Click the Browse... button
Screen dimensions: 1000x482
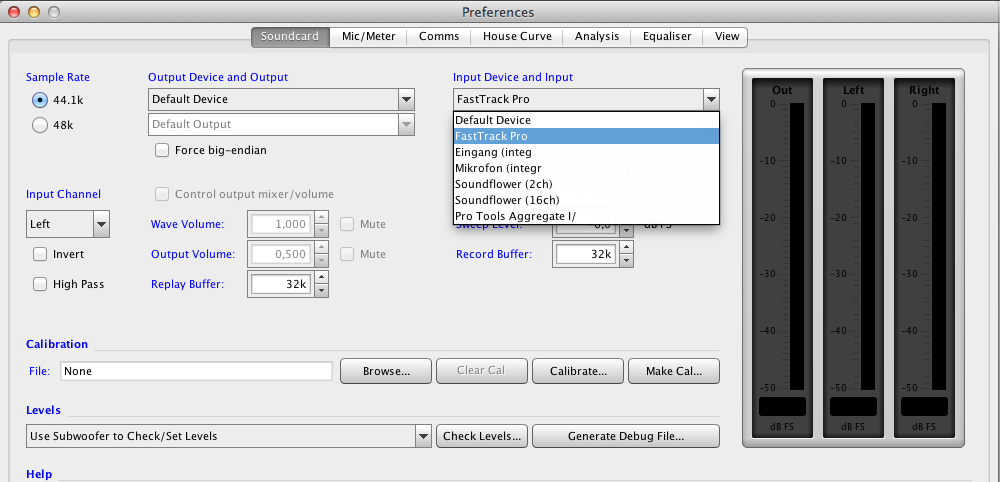(x=386, y=371)
